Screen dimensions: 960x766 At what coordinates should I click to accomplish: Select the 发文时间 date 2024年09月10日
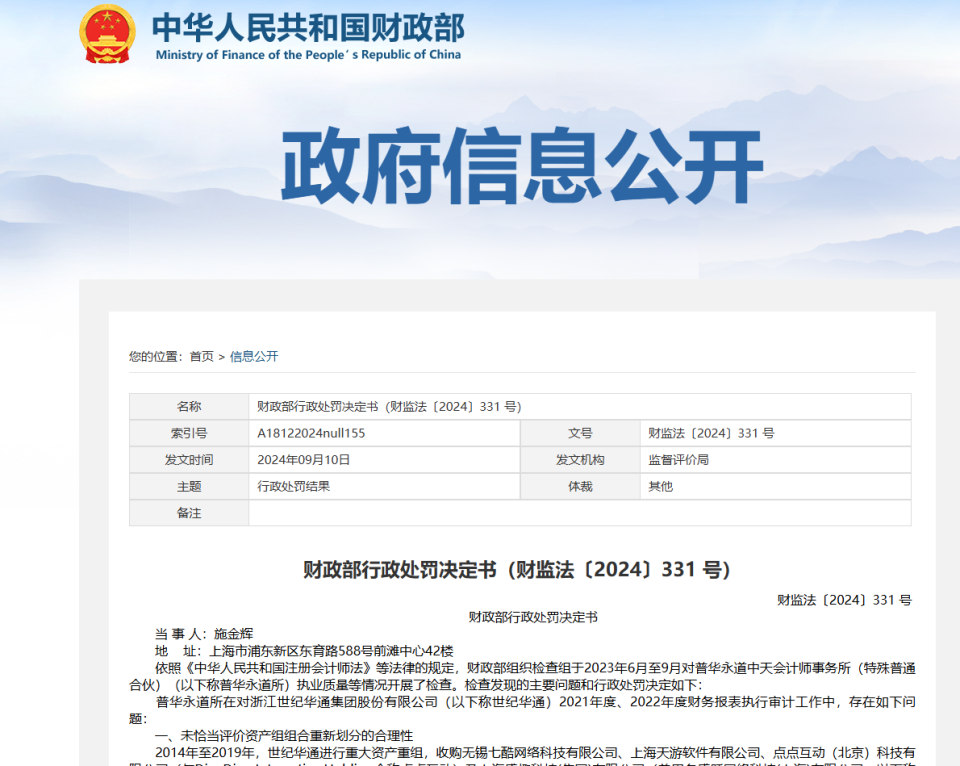coord(303,460)
